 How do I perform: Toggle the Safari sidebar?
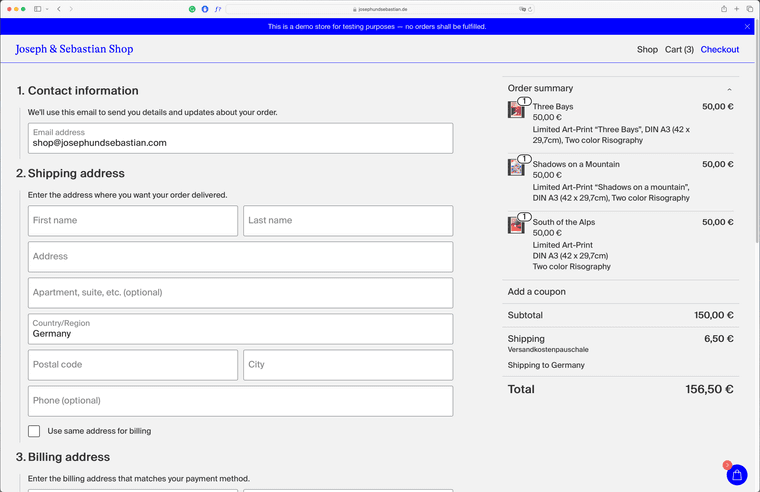click(x=38, y=9)
